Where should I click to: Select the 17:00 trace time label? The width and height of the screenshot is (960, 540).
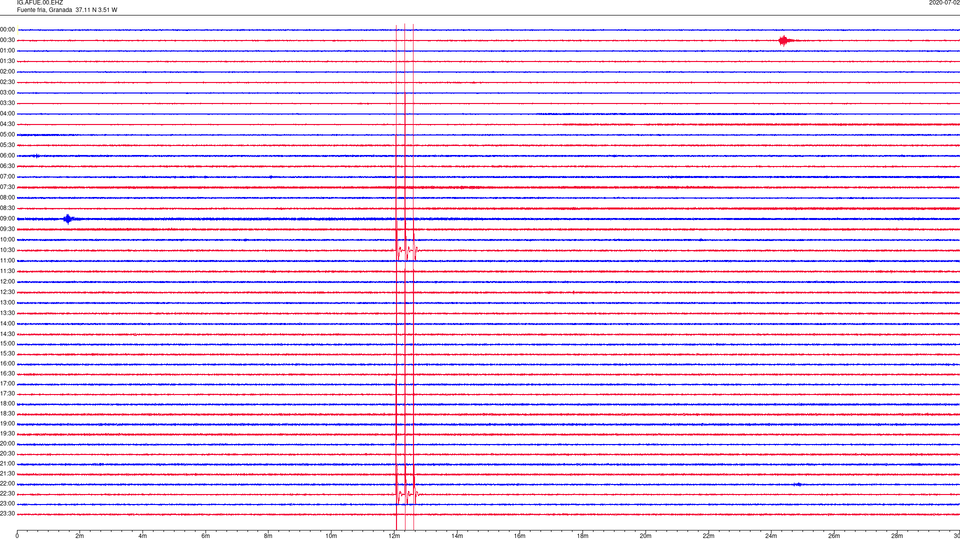coord(7,384)
